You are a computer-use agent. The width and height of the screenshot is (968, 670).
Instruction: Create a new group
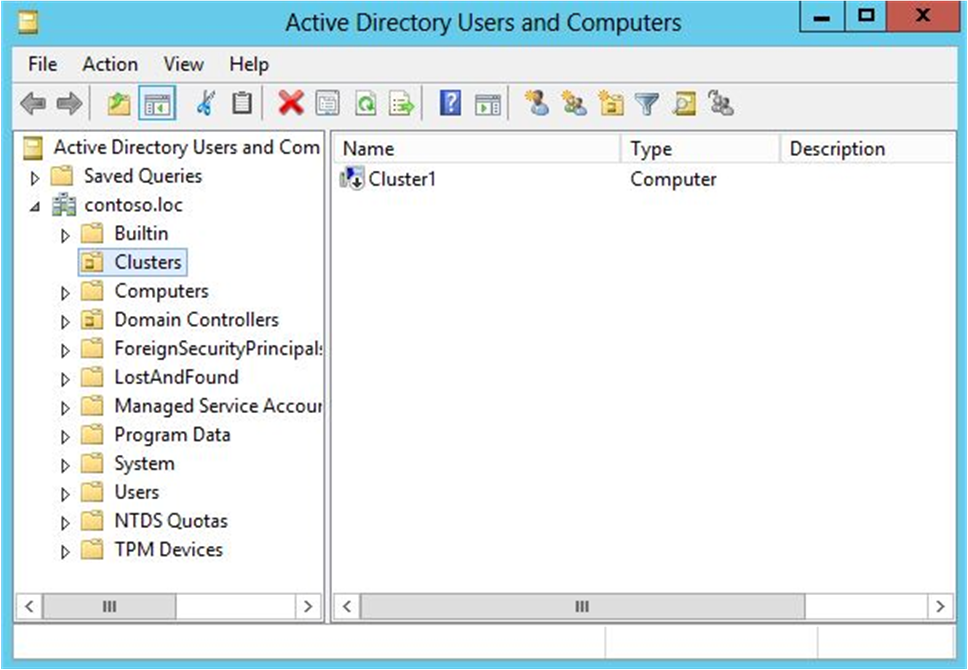(x=574, y=102)
